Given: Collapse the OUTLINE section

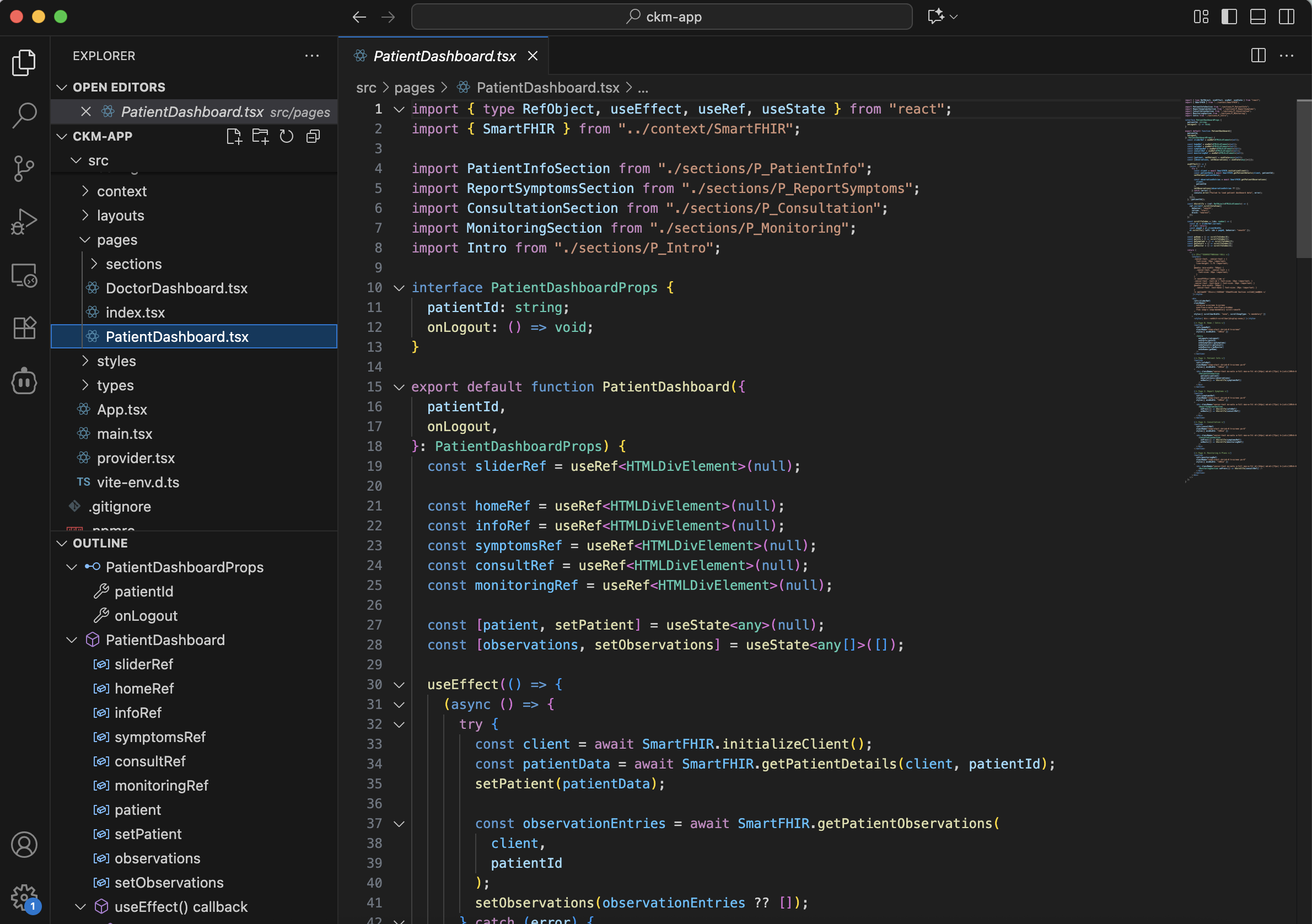Looking at the screenshot, I should click(100, 543).
